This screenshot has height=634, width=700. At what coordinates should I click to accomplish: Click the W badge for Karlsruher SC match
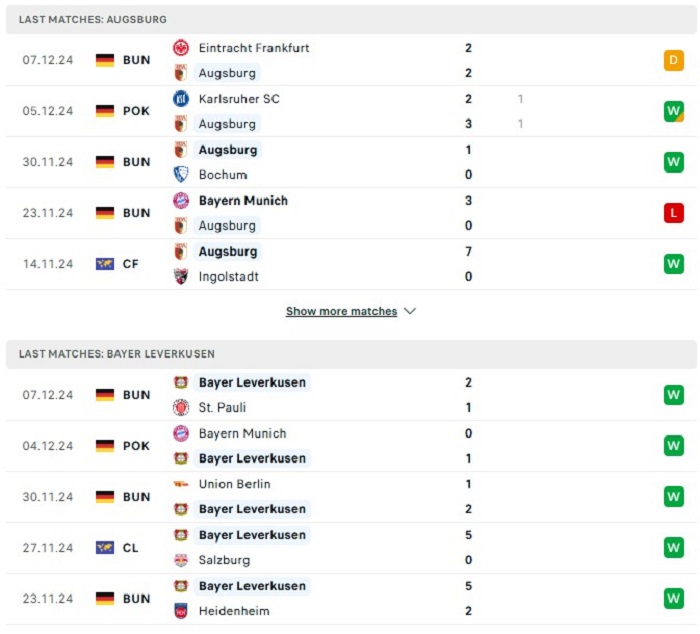tap(673, 111)
